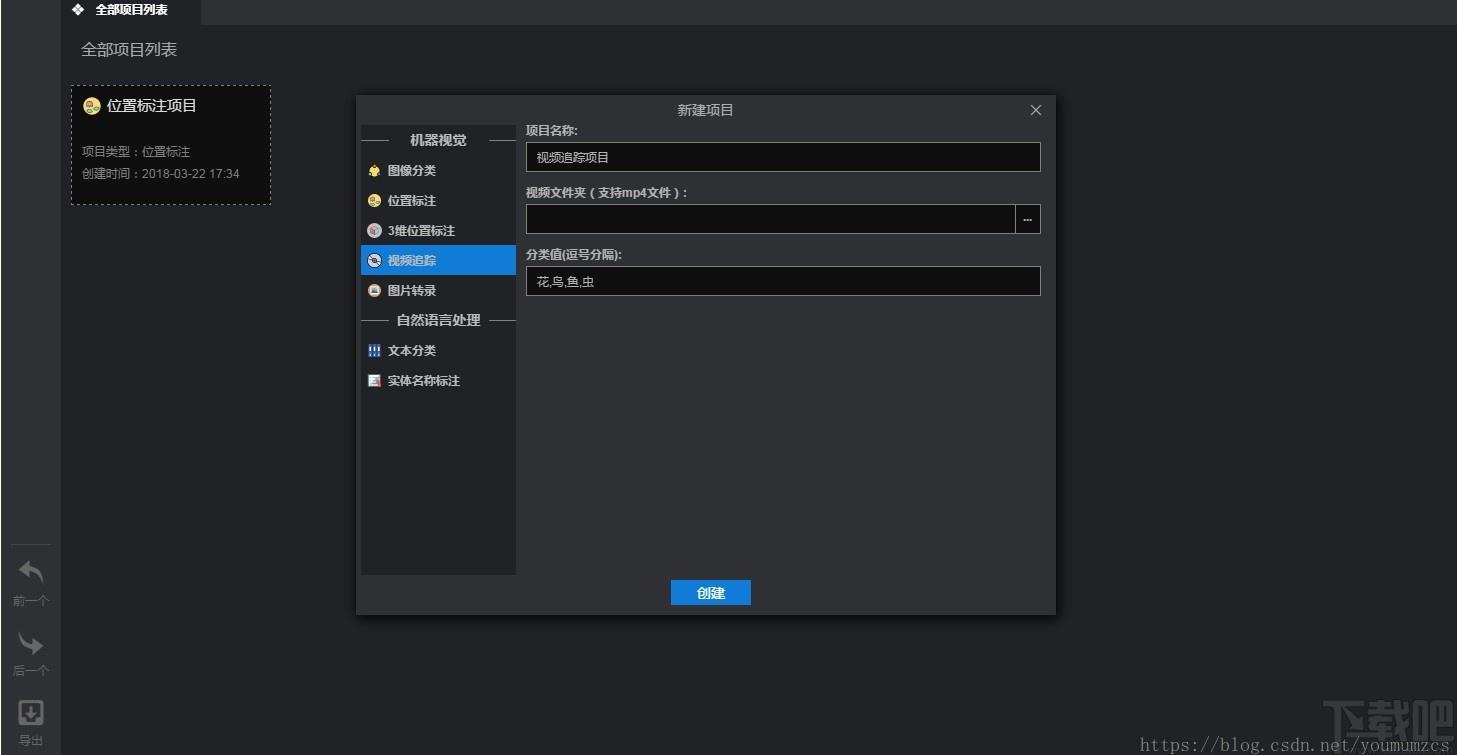Edit the 分类值 category values field

[782, 281]
